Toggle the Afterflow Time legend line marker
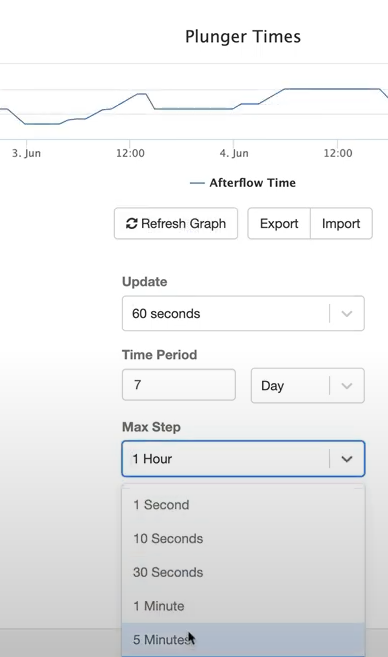 coord(197,183)
